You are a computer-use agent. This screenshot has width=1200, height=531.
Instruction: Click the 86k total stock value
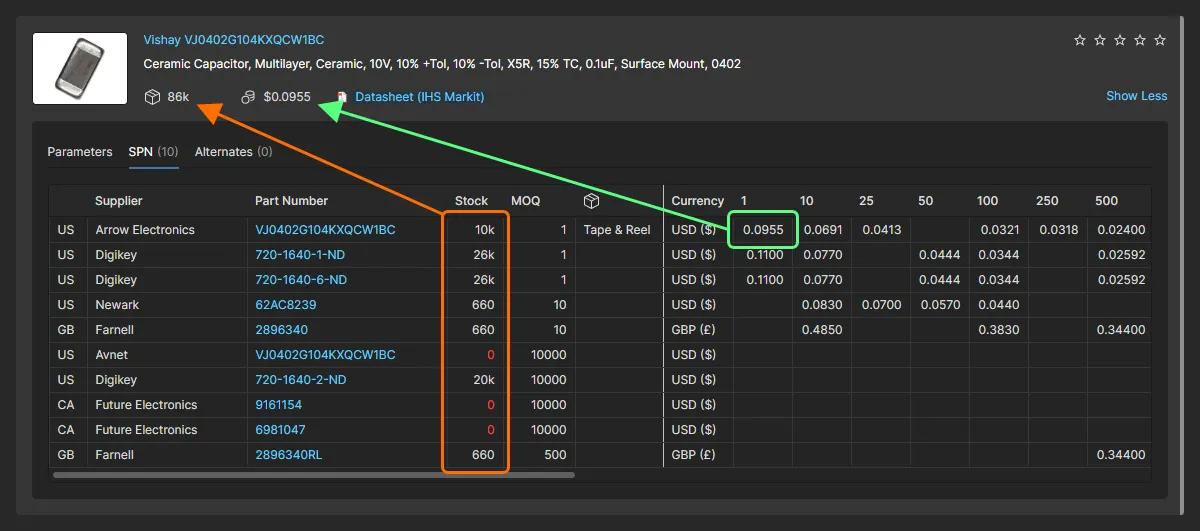coord(178,97)
